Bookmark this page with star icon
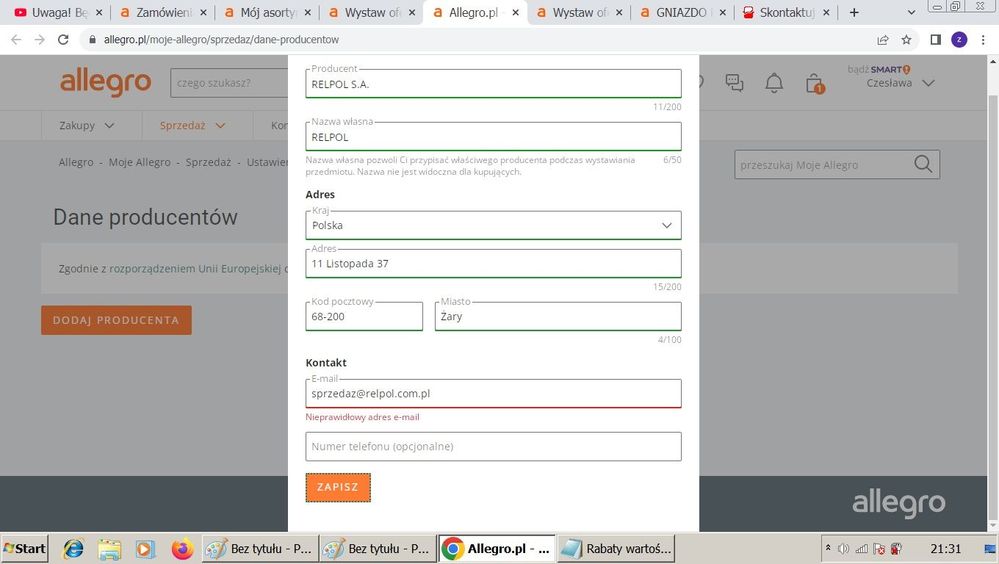Screen dimensions: 999x564 click(906, 40)
